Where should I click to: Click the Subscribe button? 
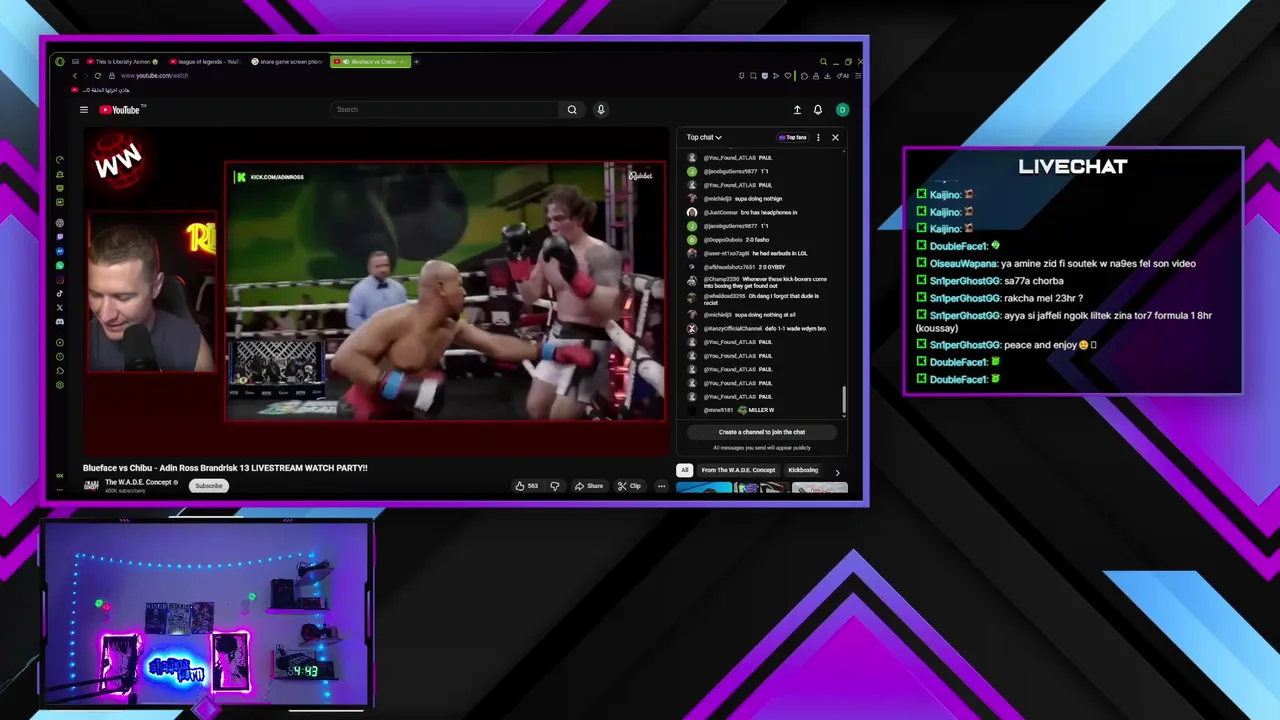(x=209, y=486)
